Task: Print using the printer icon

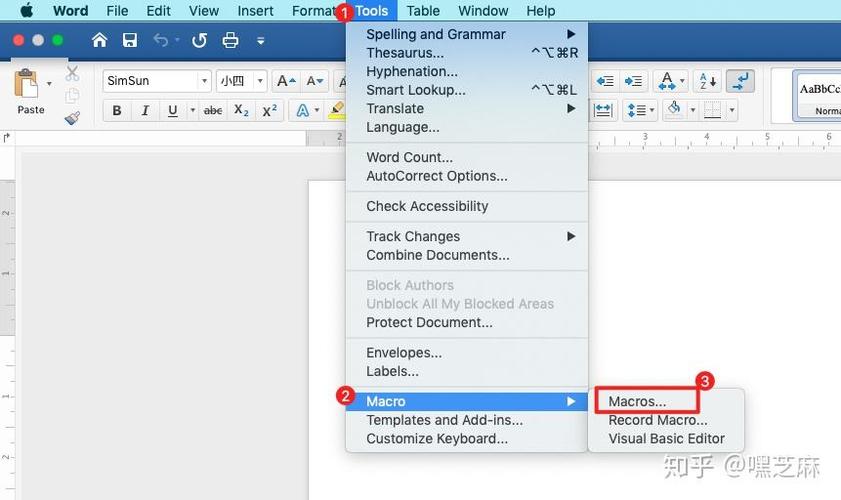Action: click(231, 40)
